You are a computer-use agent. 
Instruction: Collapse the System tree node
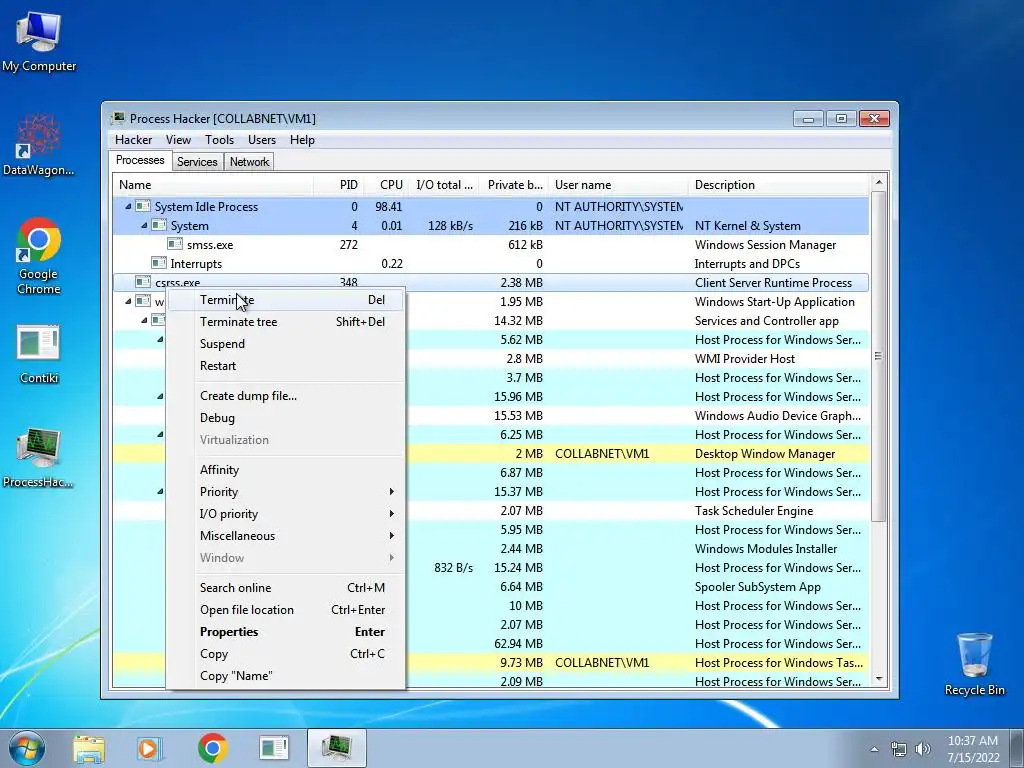click(x=144, y=225)
